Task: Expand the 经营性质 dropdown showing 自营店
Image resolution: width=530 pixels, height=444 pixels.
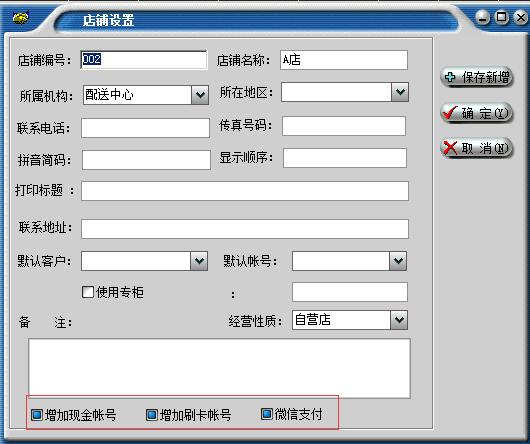Action: 399,320
